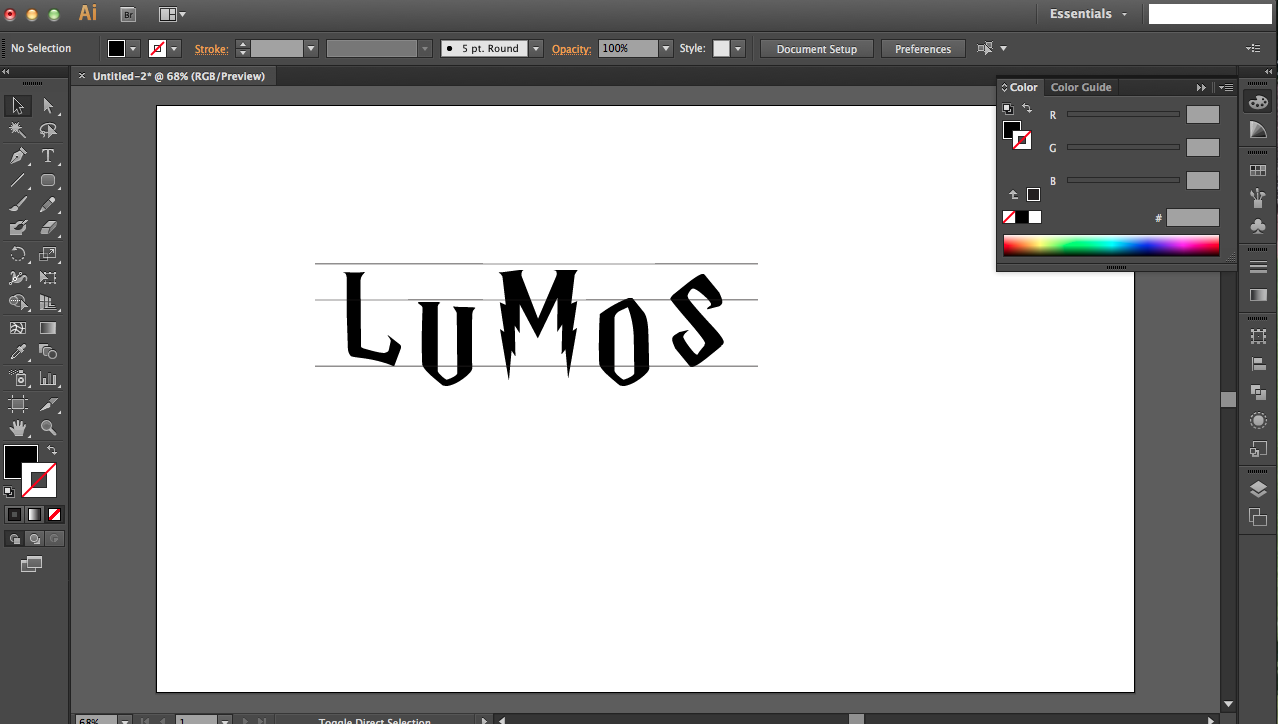Choose the Mesh tool

(x=18, y=328)
